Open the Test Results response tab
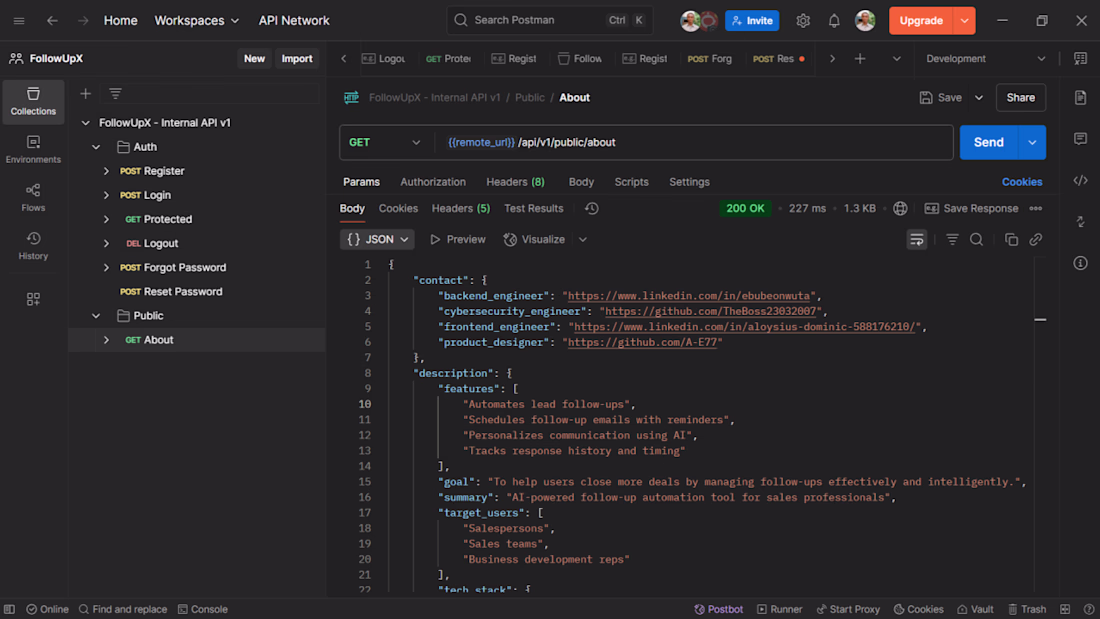 [533, 208]
